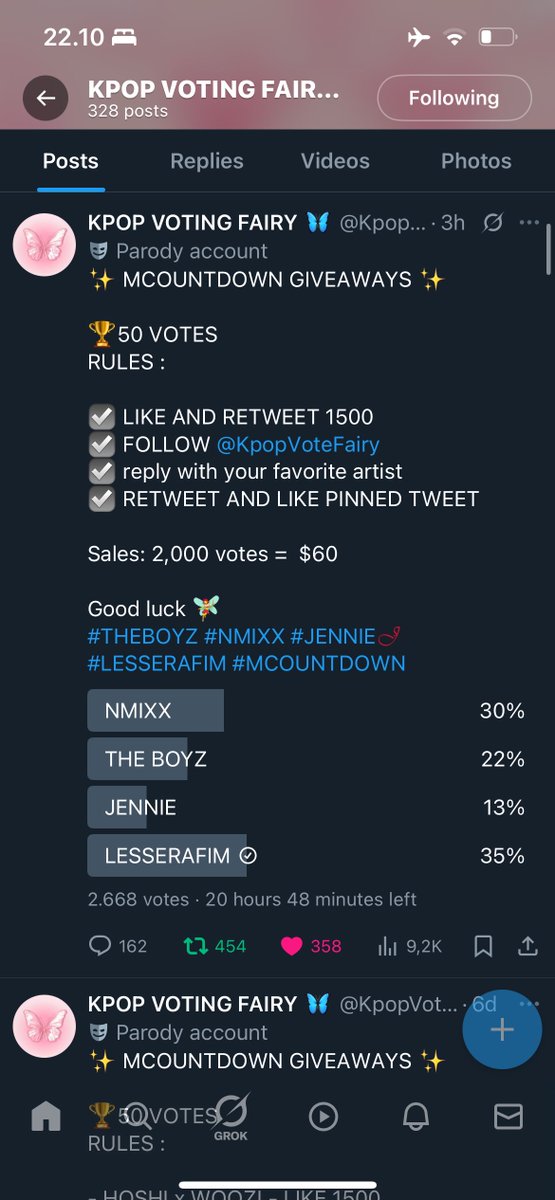Tap the compose new post button
The image size is (555, 1200).
click(502, 1030)
